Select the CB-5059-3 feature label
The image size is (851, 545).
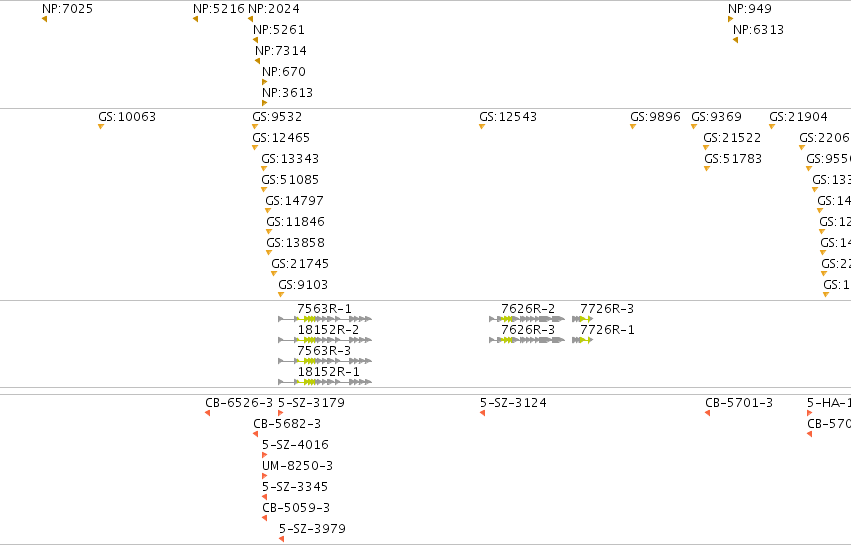click(x=296, y=508)
